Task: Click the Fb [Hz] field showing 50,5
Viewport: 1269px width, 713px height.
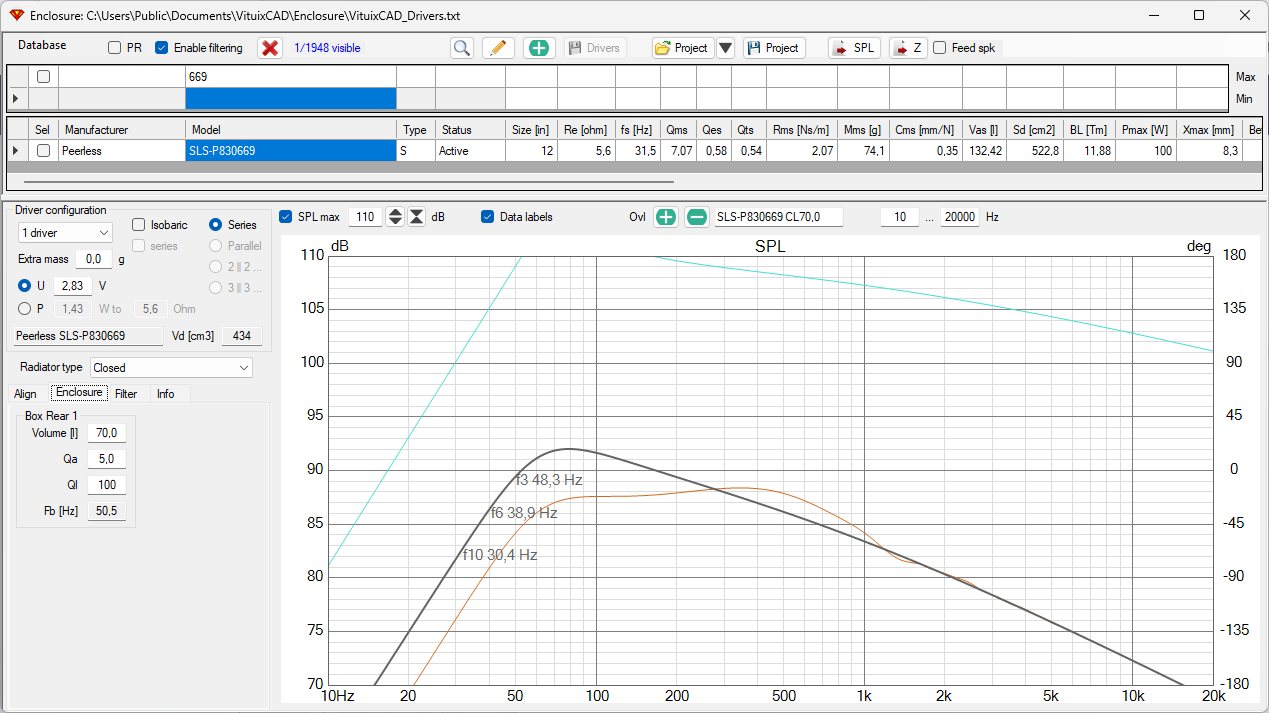Action: click(x=106, y=511)
